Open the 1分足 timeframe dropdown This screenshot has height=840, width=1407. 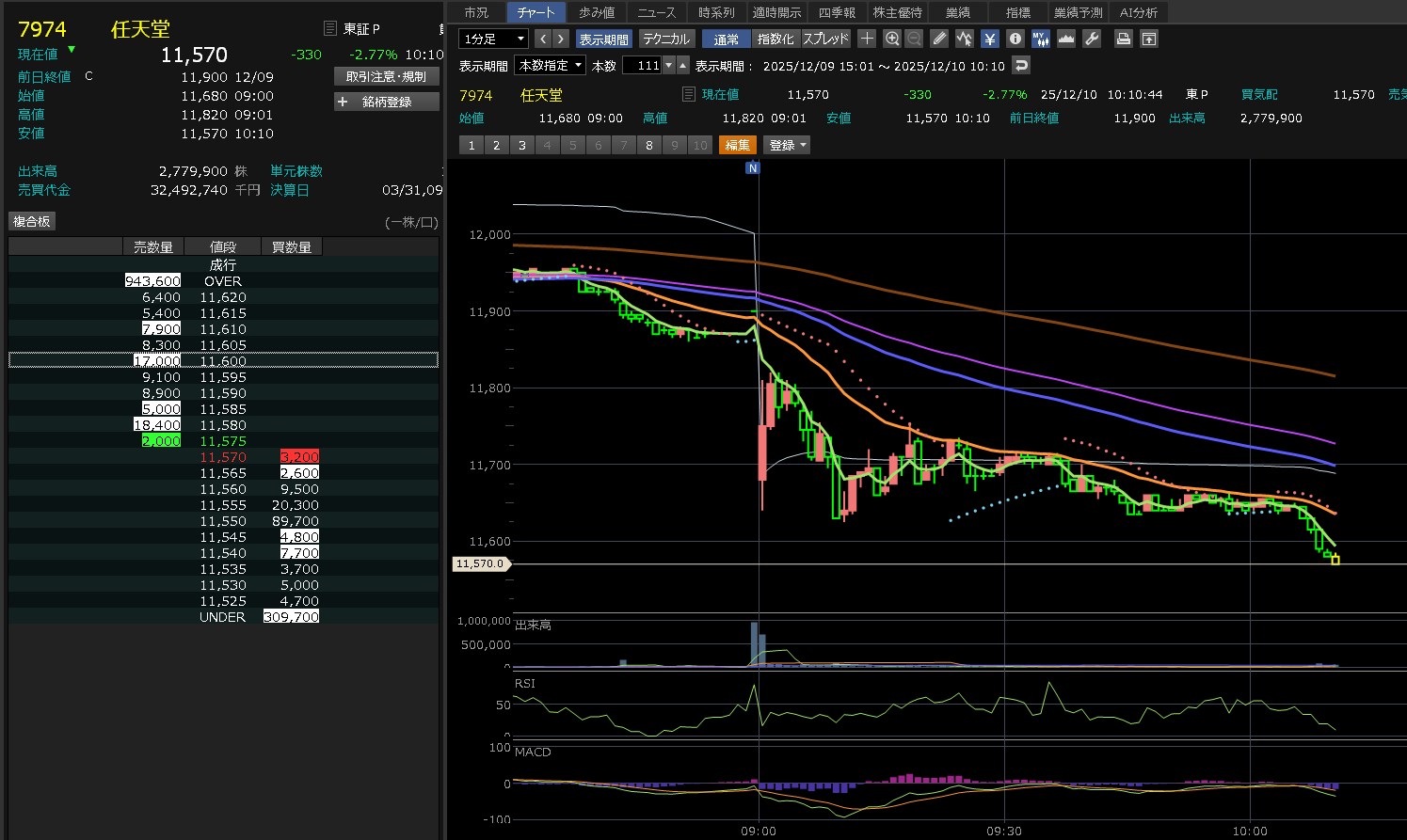tap(493, 39)
